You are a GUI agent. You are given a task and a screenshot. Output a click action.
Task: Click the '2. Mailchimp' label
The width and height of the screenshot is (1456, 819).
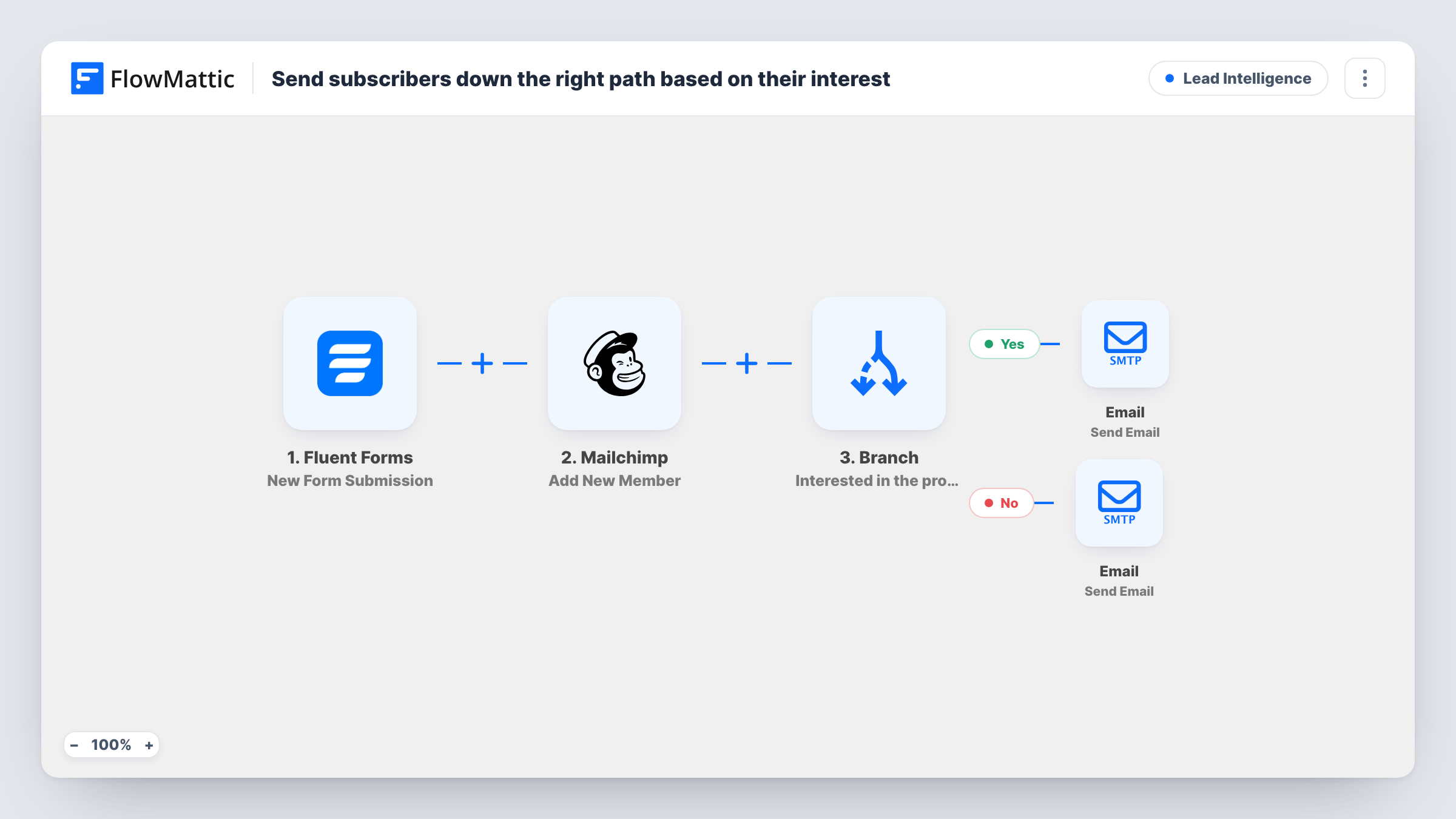point(615,457)
